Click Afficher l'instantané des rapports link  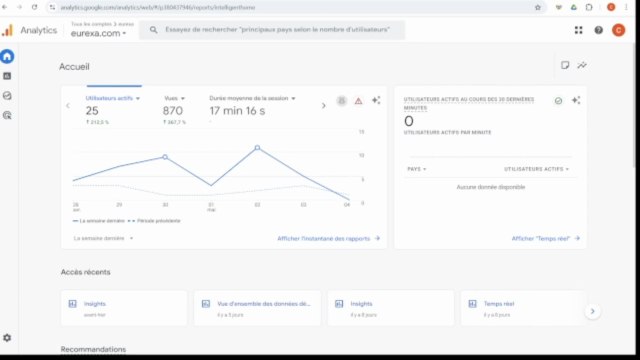329,238
